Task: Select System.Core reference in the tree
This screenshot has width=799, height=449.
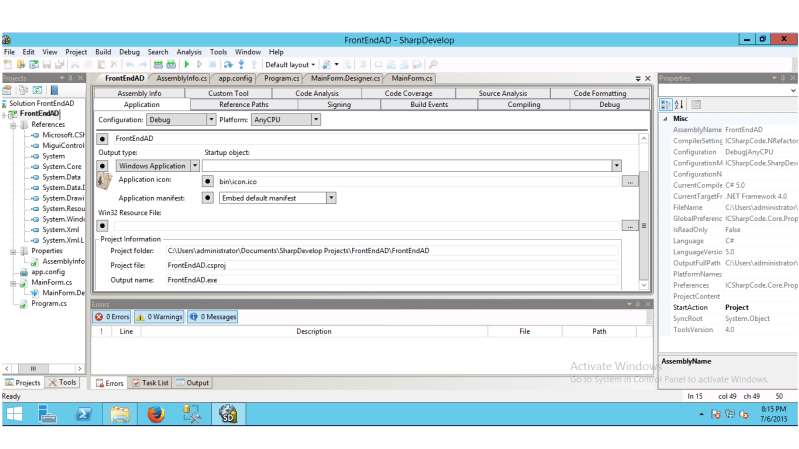Action: pos(62,167)
